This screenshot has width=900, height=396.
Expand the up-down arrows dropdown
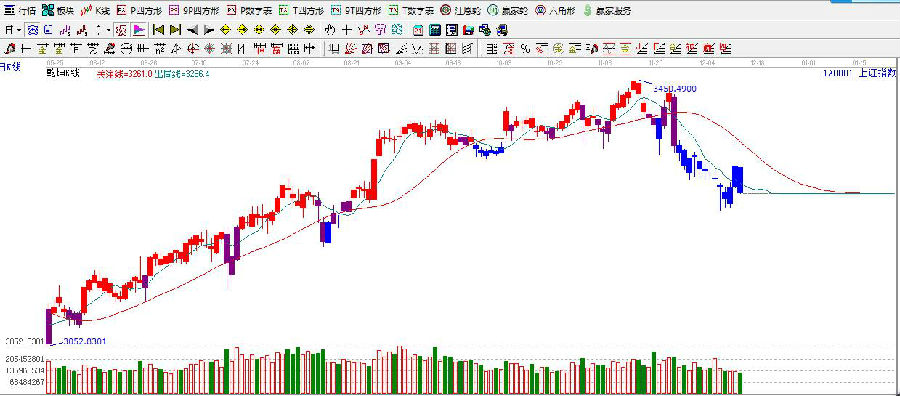coord(102,30)
